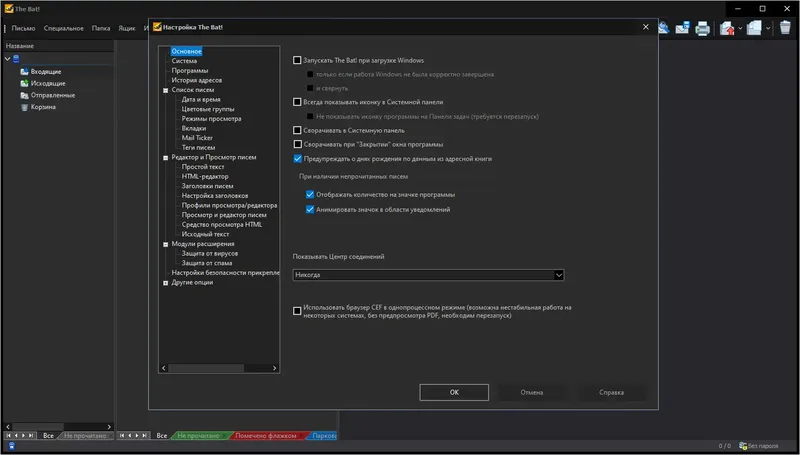Click the blue icon in the bottom-left status bar
Image resolution: width=800 pixels, height=455 pixels.
[x=11, y=446]
